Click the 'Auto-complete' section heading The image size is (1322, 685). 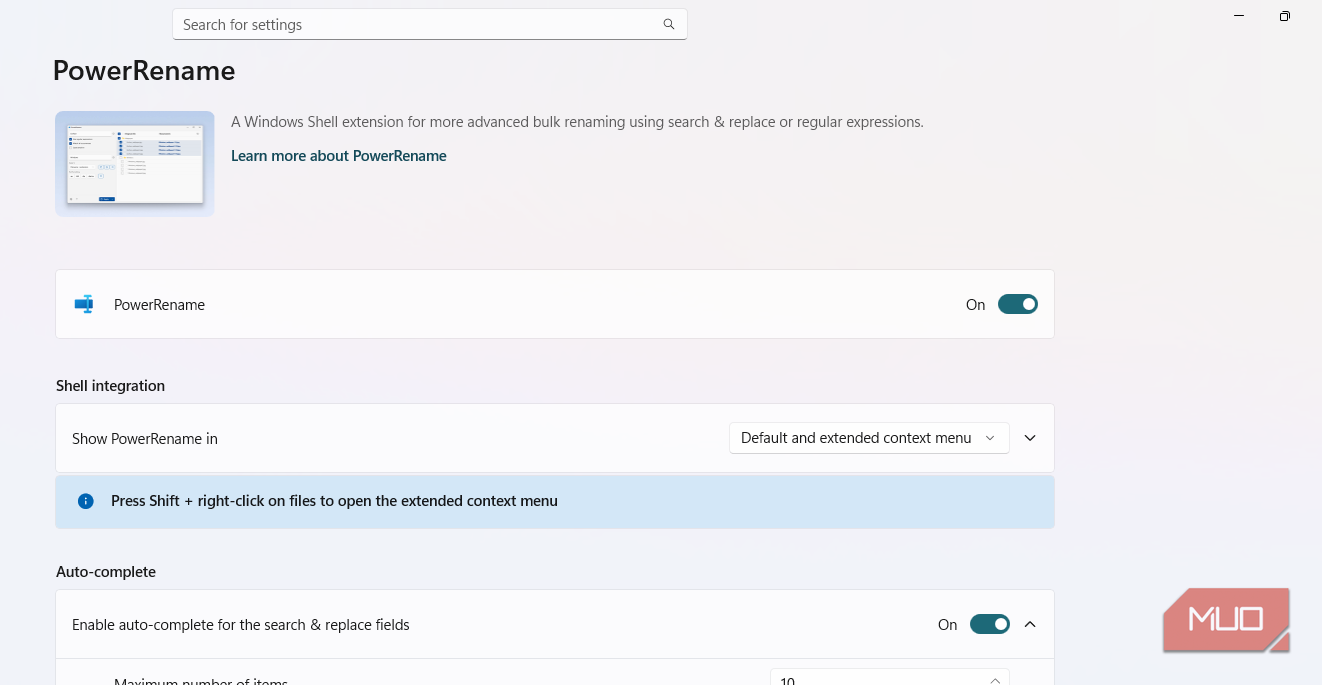coord(106,572)
